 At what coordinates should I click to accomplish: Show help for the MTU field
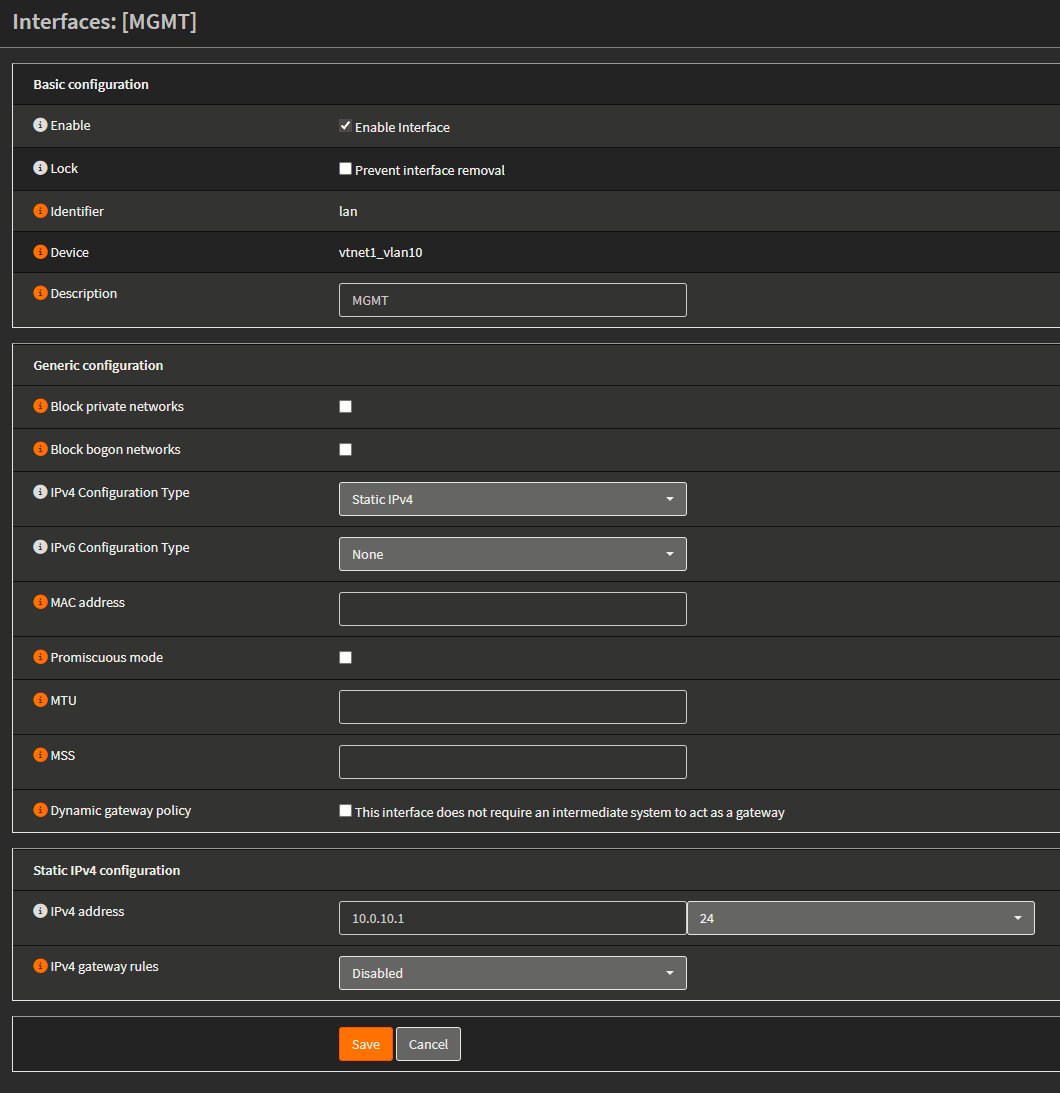pyautogui.click(x=40, y=700)
